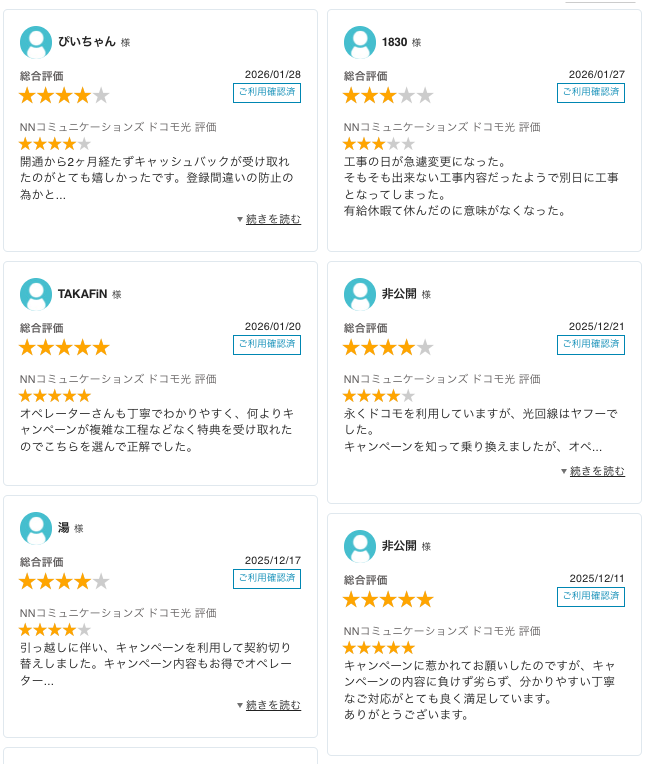Click the overall star rating on 湯's review

(64, 582)
